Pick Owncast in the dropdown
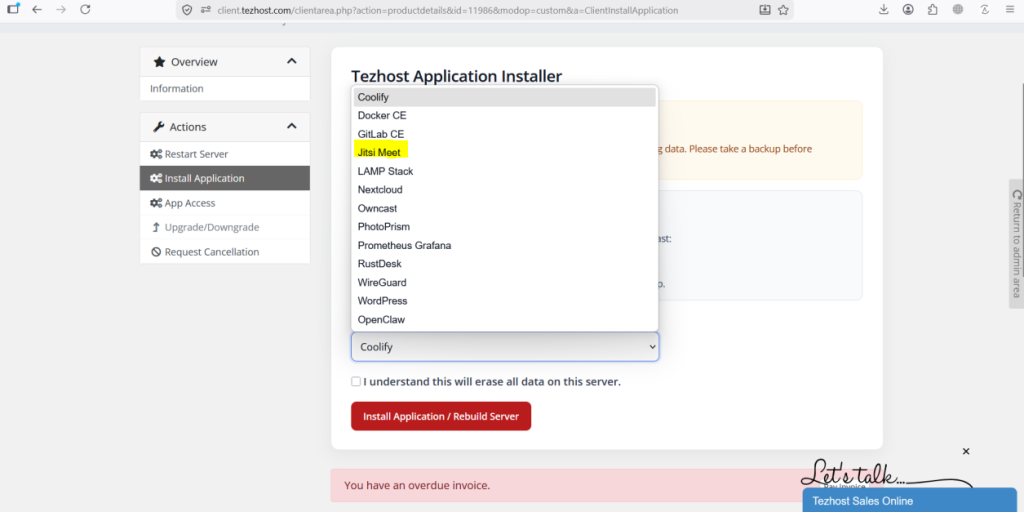This screenshot has width=1024, height=512. point(505,208)
